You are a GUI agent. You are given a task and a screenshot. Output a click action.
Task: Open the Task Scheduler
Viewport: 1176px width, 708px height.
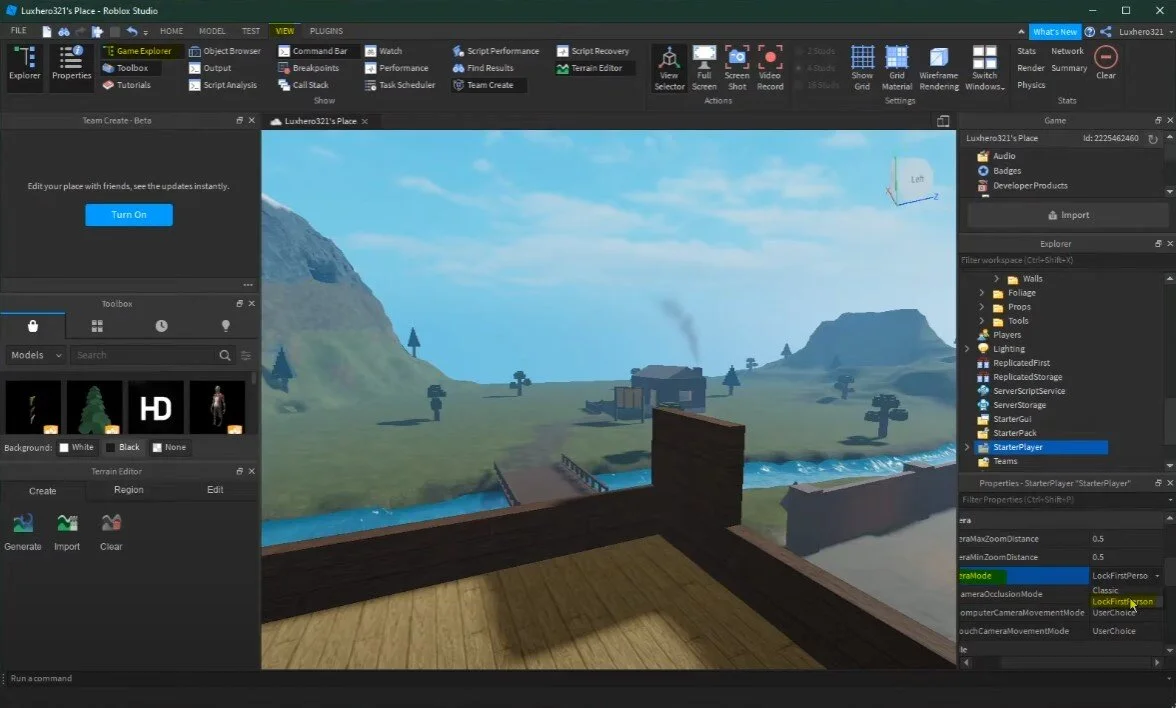(400, 86)
